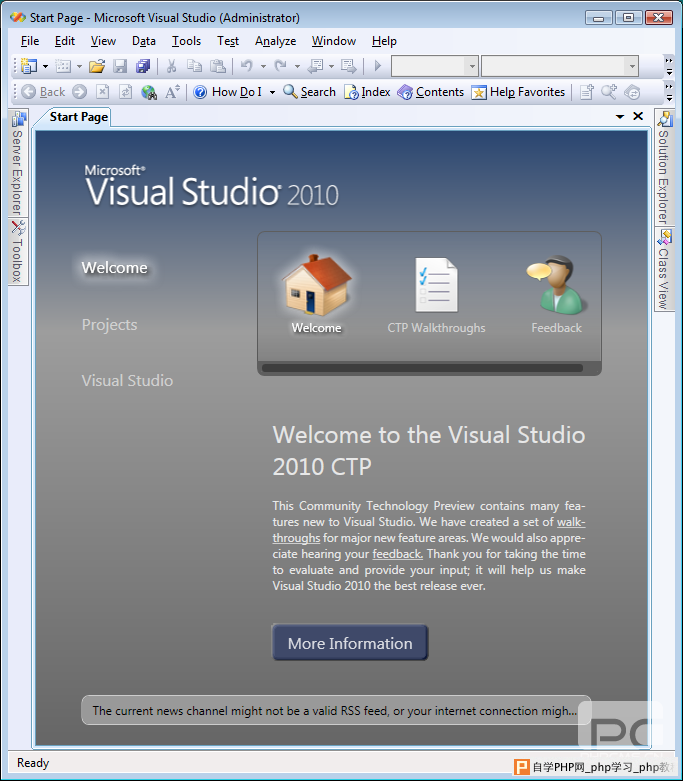Open the Navigate Backward dropdown arrow
683x781 pixels.
(x=331, y=66)
